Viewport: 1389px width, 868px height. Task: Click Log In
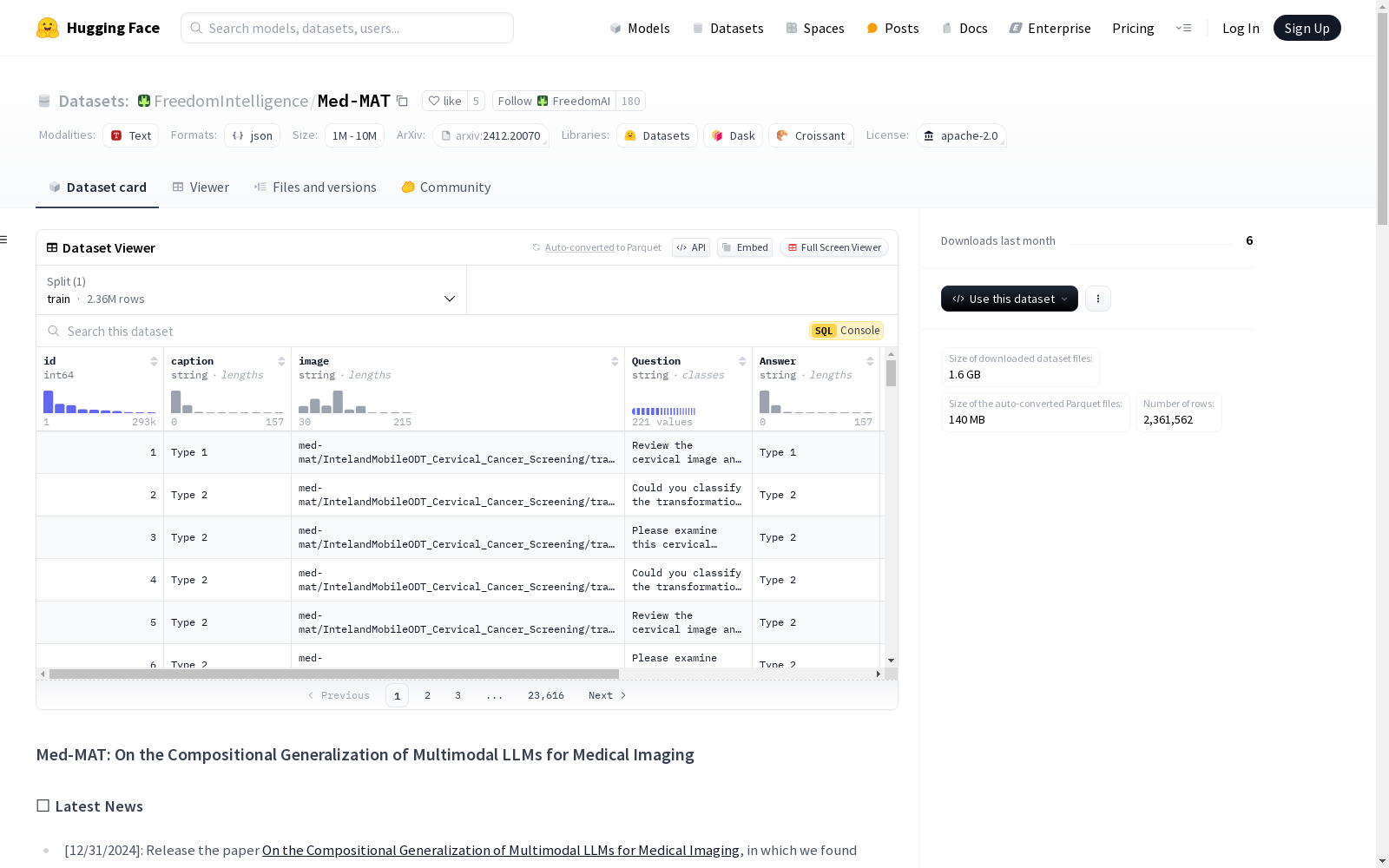click(x=1241, y=28)
